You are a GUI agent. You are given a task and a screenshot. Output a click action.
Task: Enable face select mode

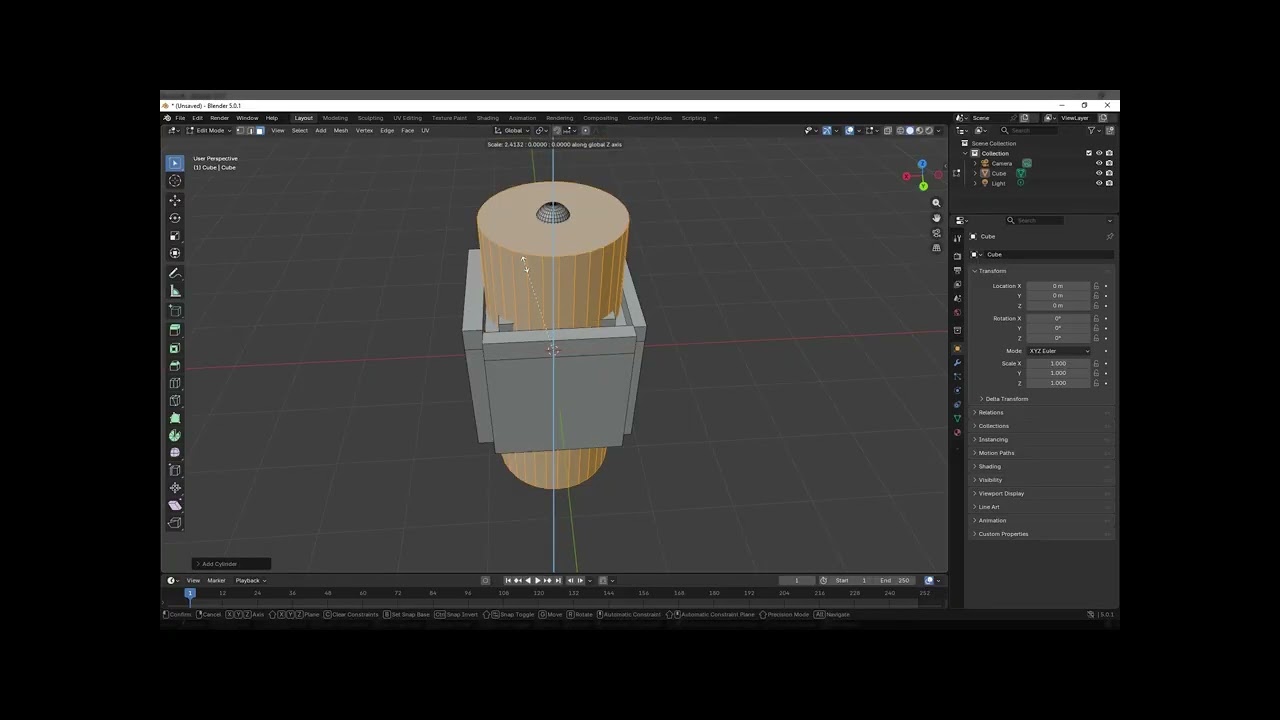coord(260,130)
